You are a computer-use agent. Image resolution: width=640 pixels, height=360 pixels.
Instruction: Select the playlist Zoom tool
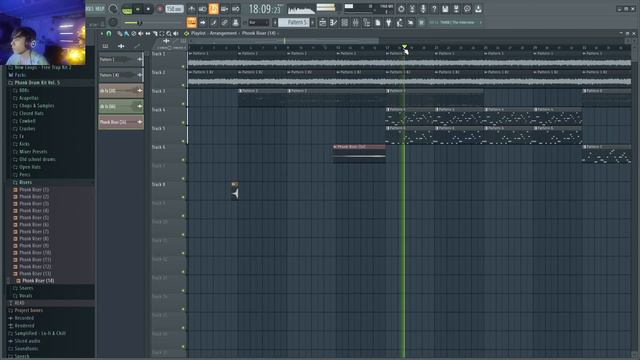(x=169, y=33)
